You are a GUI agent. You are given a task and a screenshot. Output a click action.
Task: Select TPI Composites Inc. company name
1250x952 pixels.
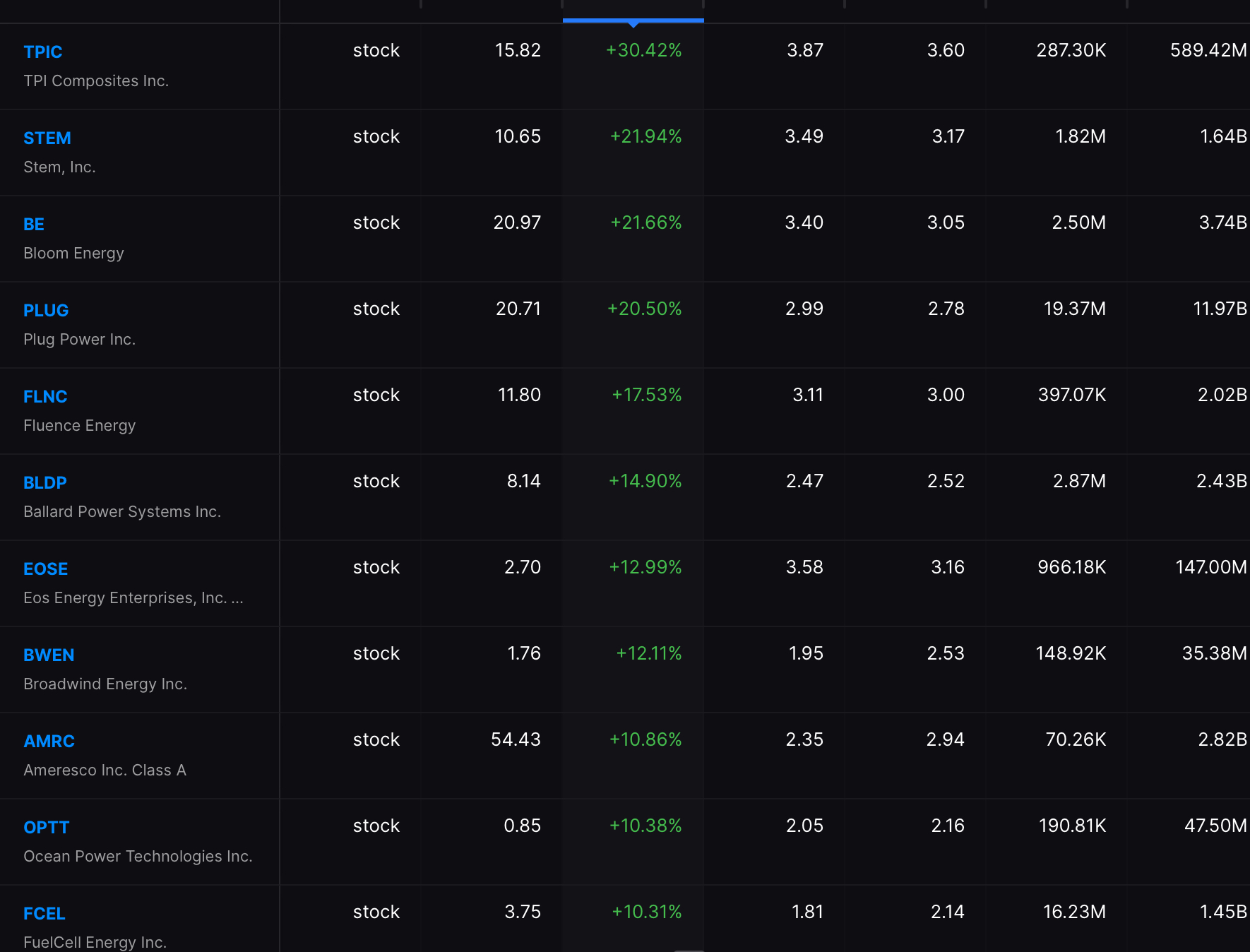[96, 81]
